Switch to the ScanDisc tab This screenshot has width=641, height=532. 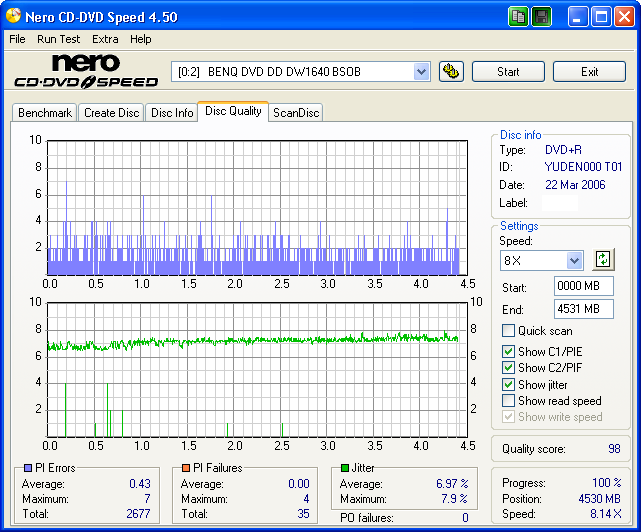pos(296,113)
